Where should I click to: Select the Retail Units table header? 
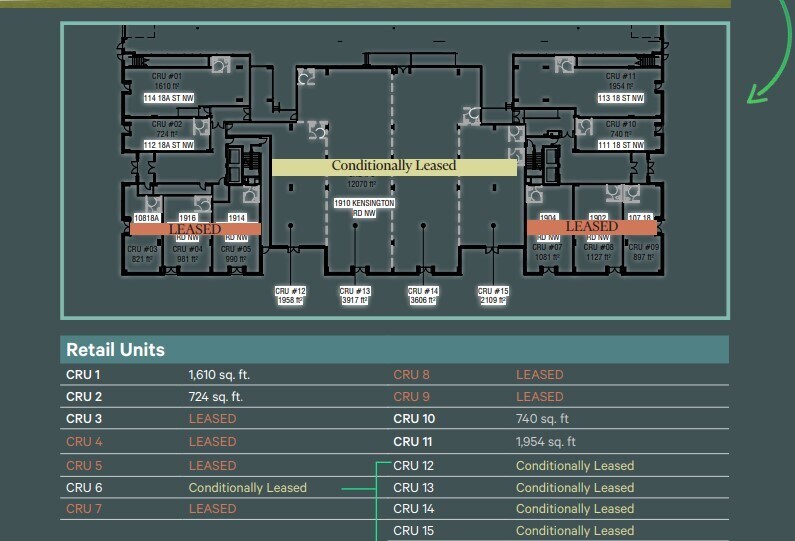(115, 350)
